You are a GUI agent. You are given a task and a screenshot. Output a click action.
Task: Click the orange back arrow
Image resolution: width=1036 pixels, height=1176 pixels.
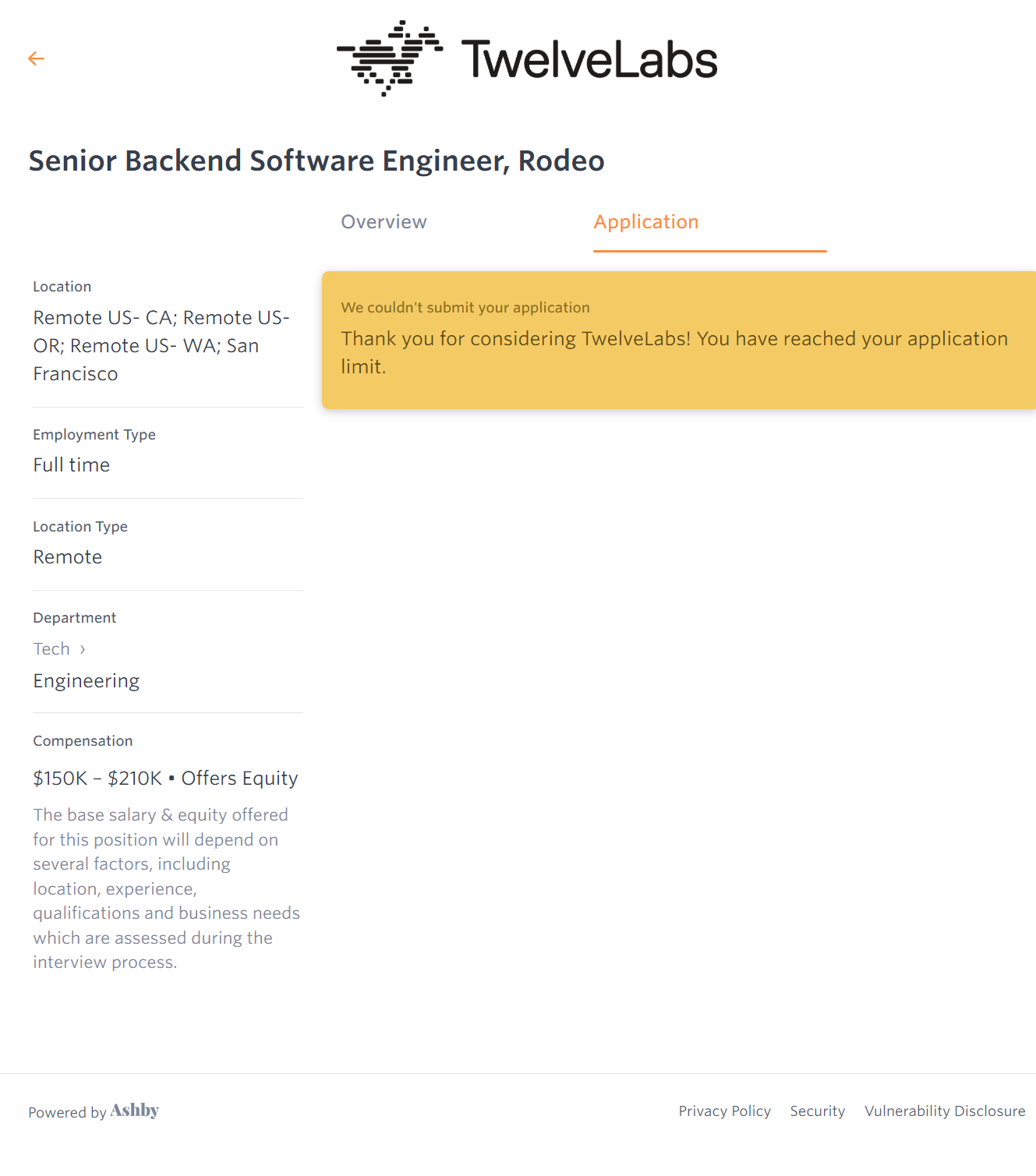click(x=36, y=58)
